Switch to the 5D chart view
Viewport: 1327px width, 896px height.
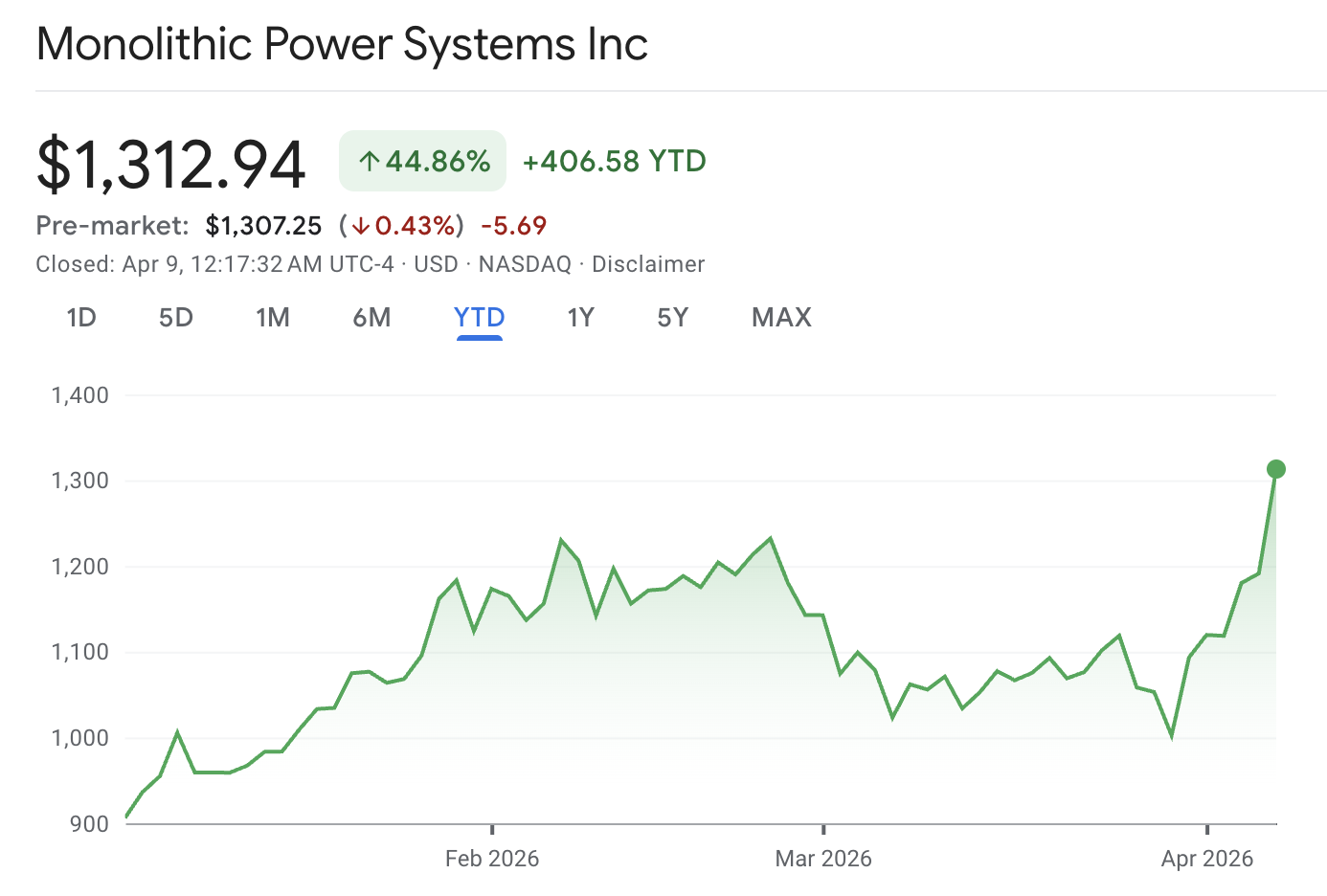[x=175, y=317]
